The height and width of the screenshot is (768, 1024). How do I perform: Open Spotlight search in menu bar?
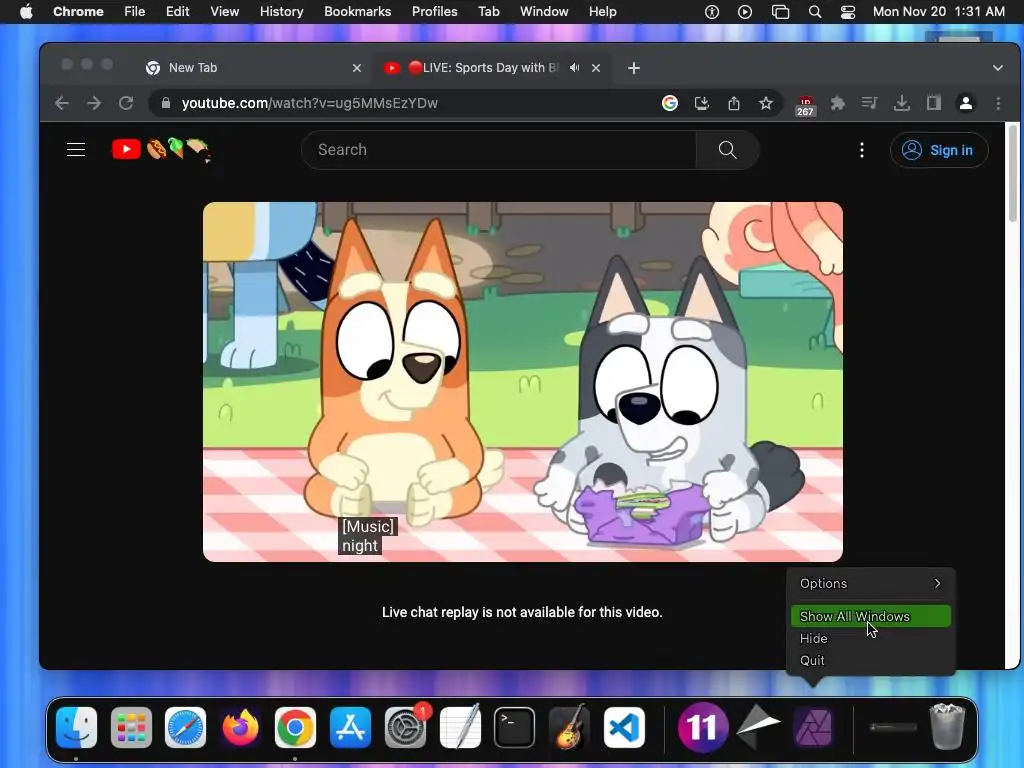point(814,12)
